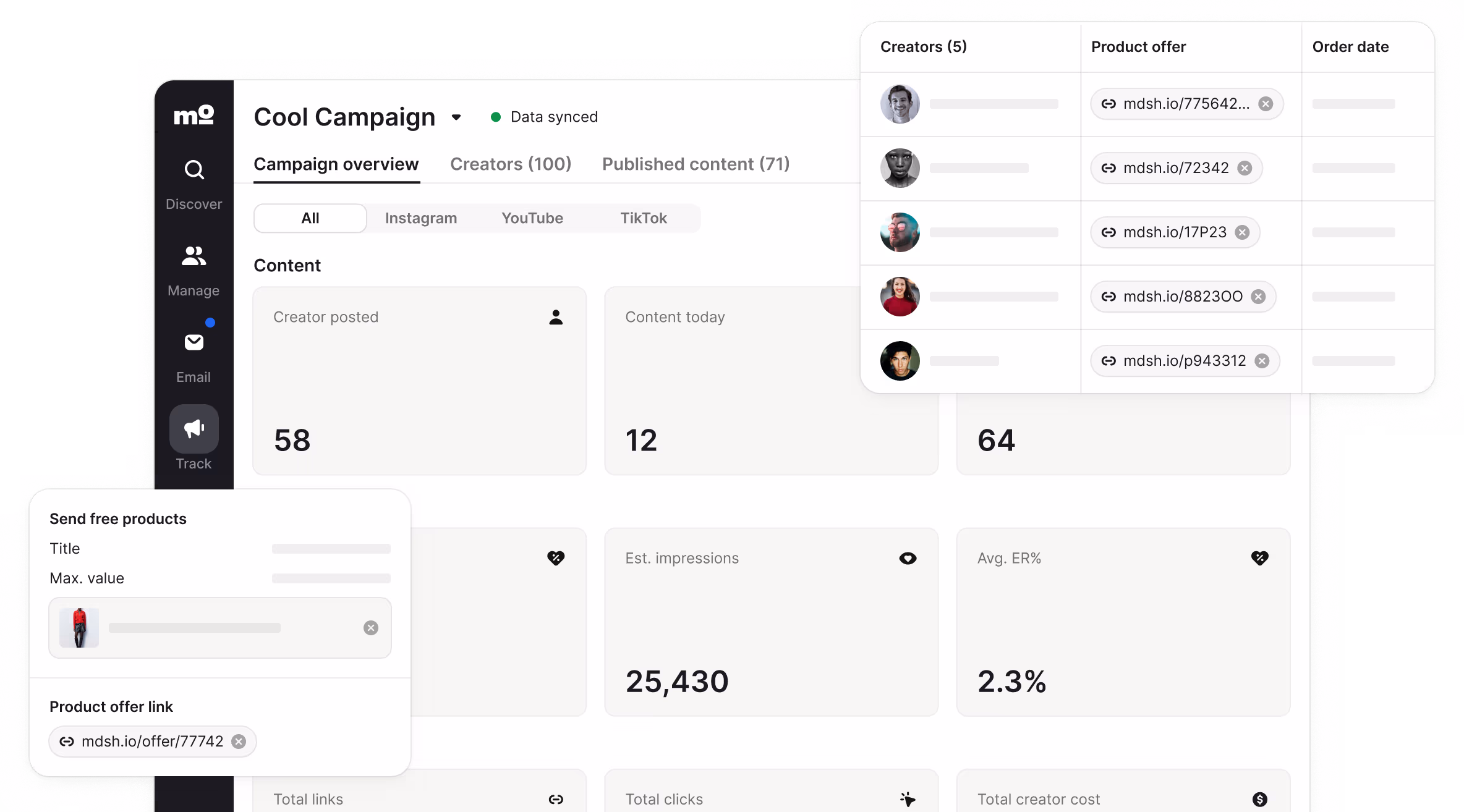Select the TikTok platform filter
Screen dimensions: 1464x812
(x=643, y=218)
